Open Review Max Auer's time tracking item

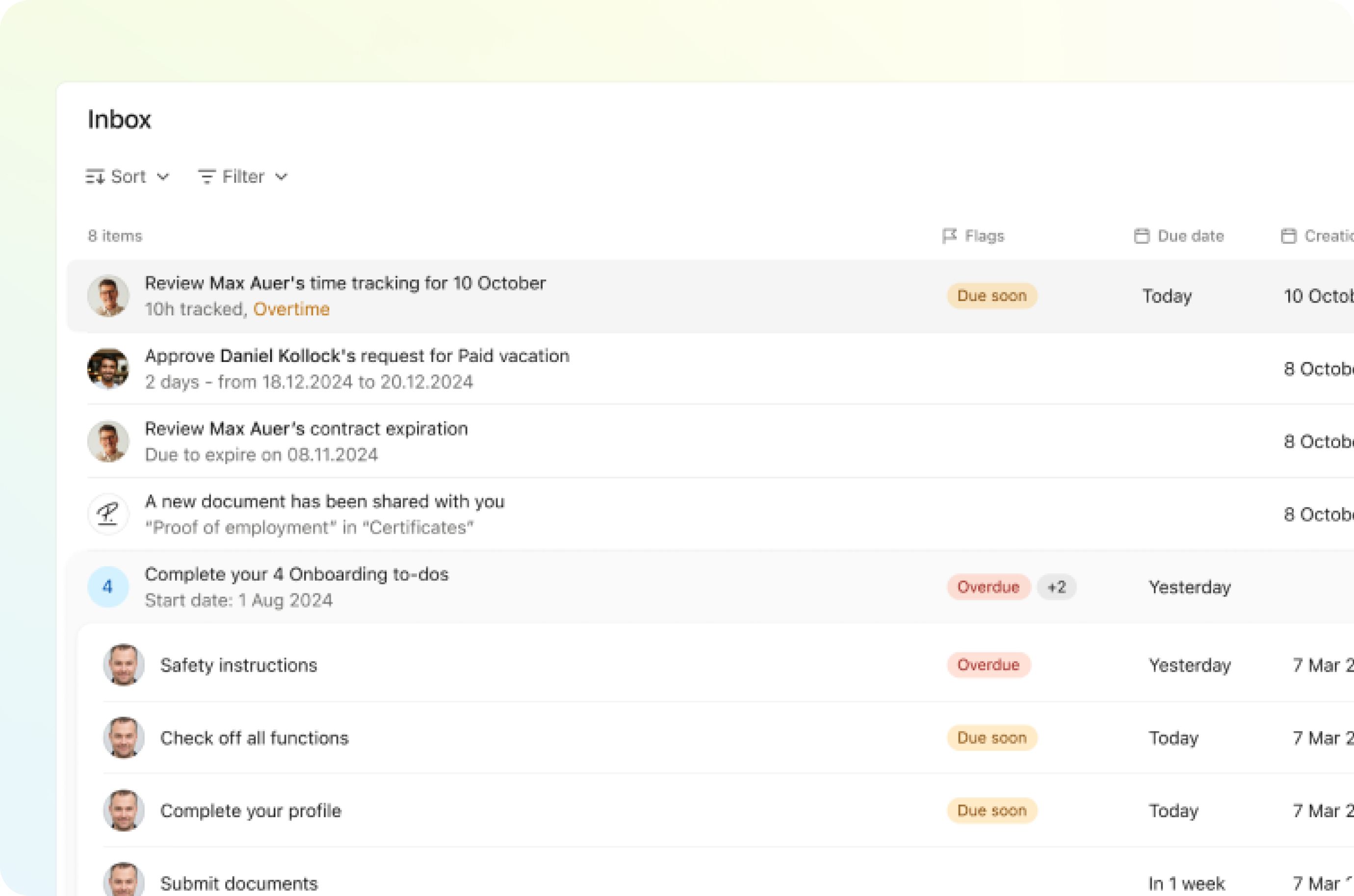(345, 283)
